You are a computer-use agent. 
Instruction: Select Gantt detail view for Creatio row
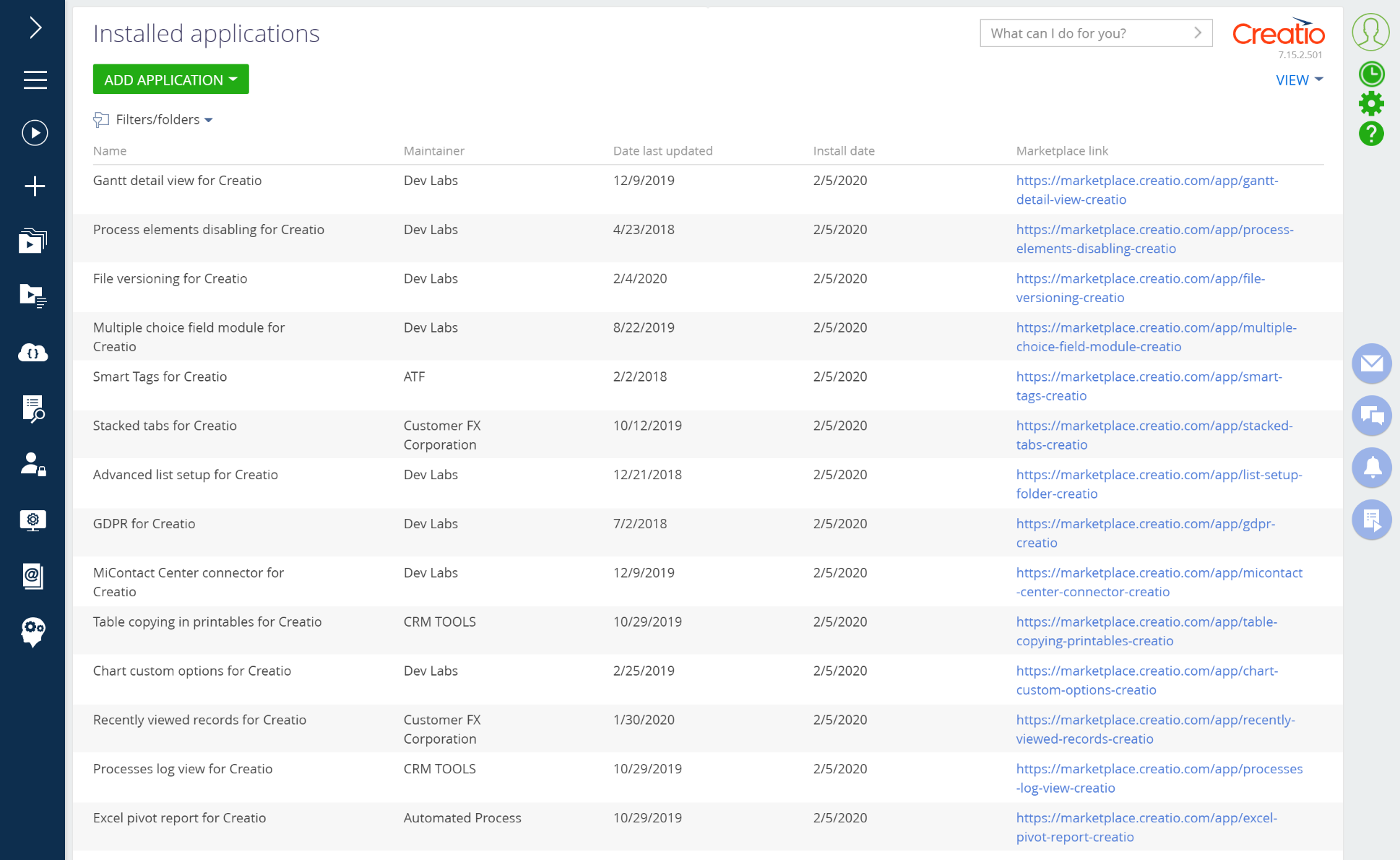(x=707, y=189)
